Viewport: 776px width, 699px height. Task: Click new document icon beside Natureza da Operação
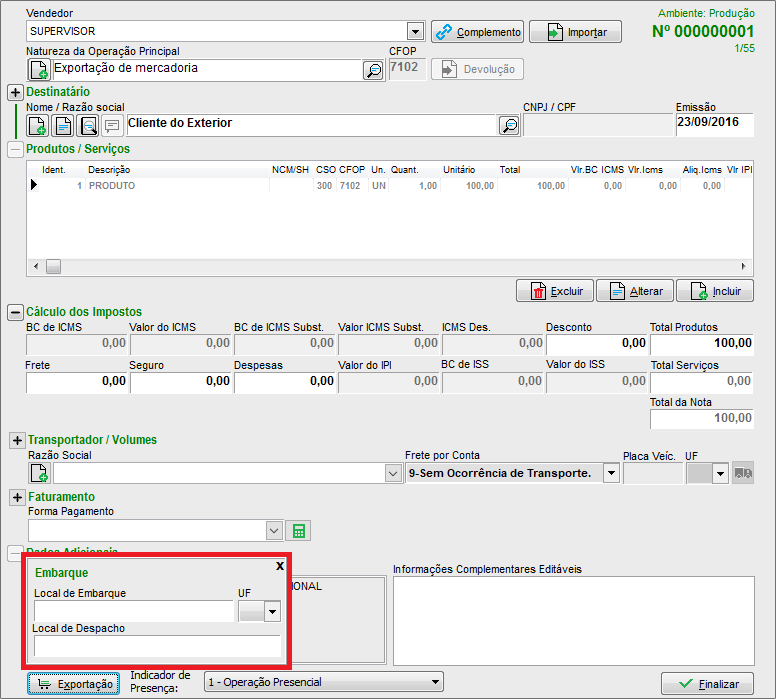pos(38,70)
